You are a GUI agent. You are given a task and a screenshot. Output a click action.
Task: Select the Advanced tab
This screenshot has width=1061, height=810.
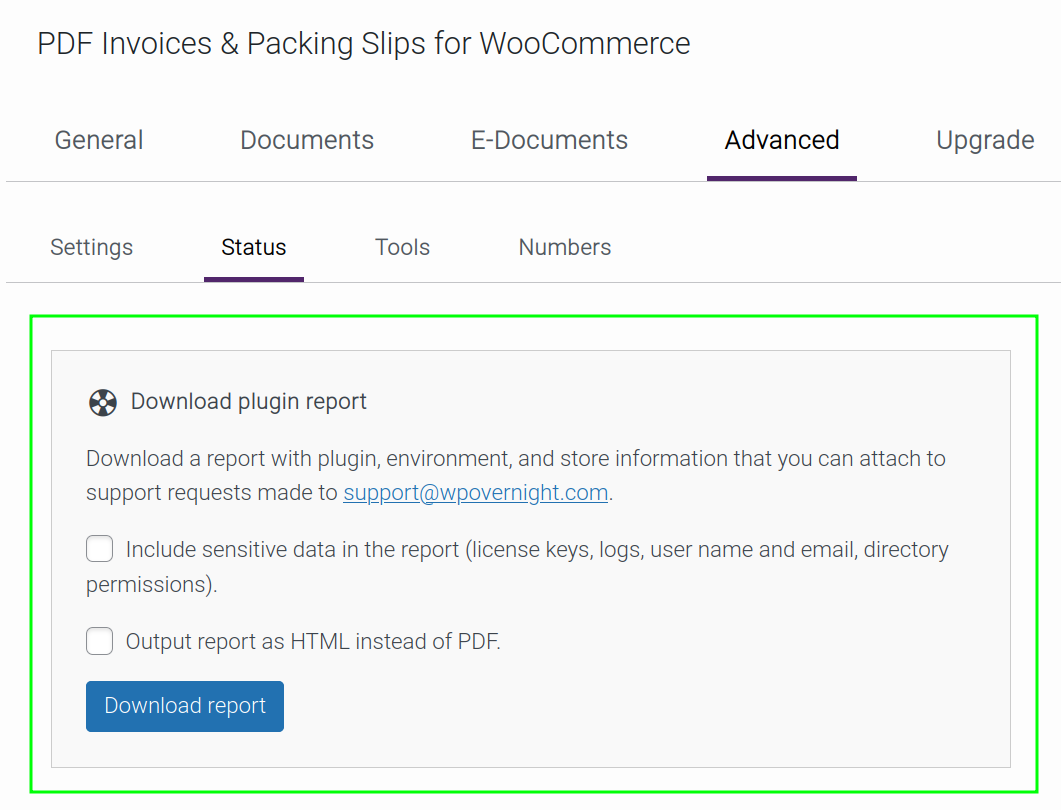pyautogui.click(x=781, y=140)
